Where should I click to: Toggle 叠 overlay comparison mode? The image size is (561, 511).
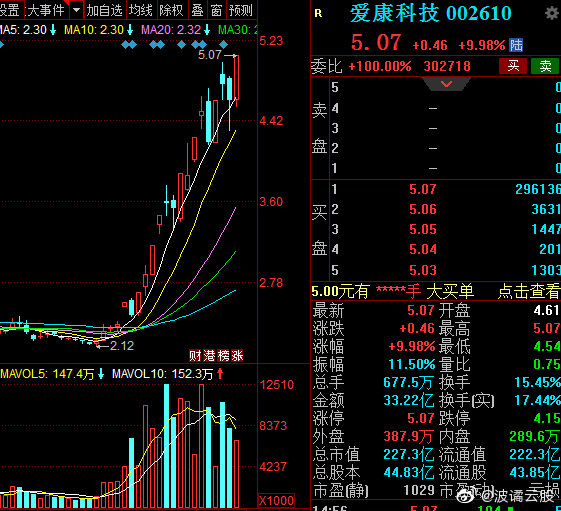point(197,10)
